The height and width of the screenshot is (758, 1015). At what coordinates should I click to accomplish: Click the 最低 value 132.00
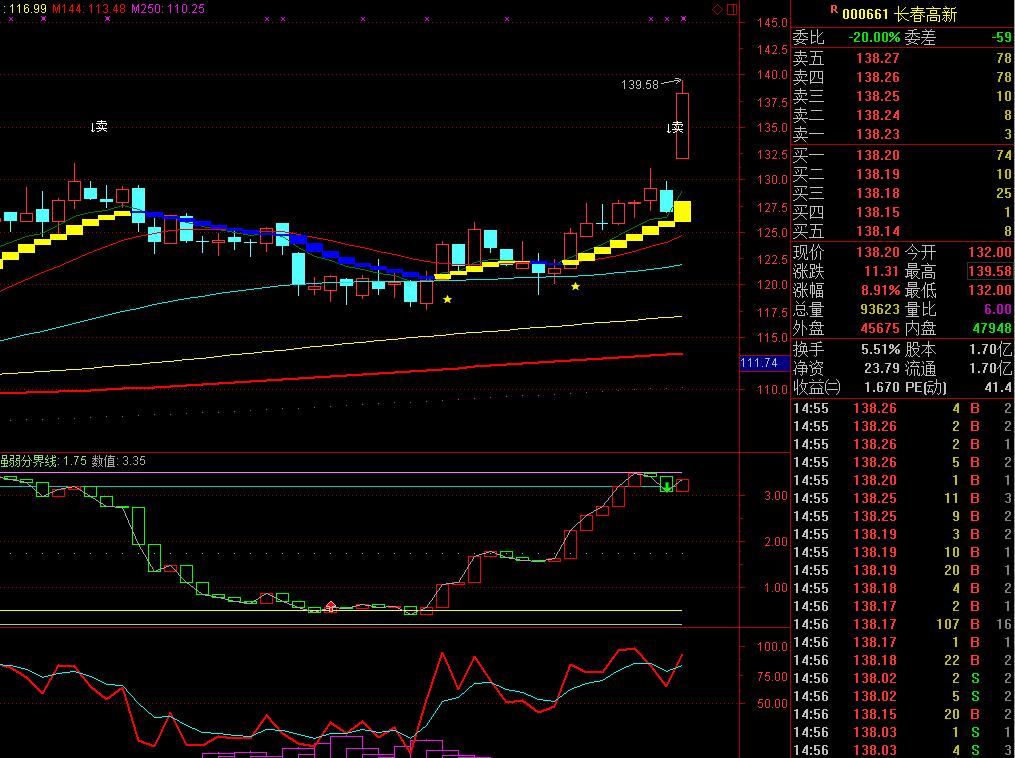pyautogui.click(x=990, y=290)
